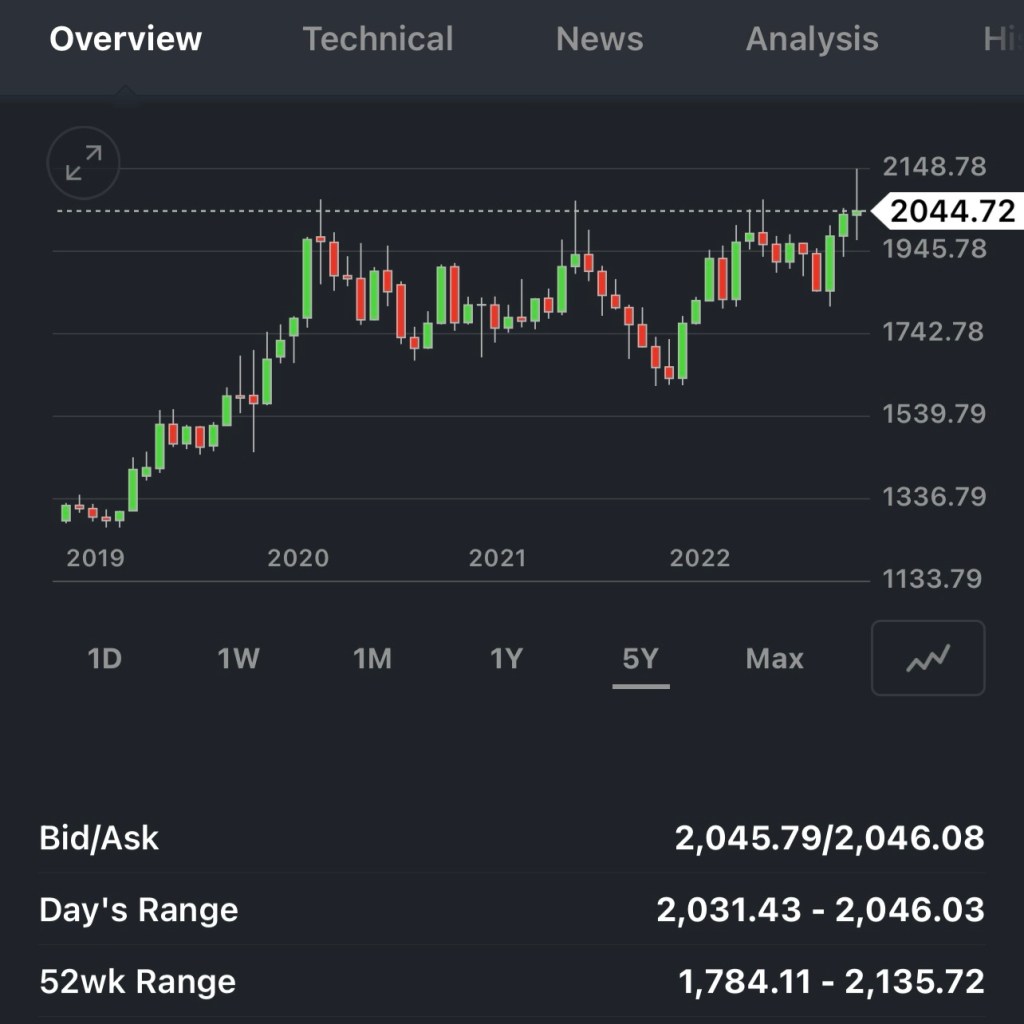The height and width of the screenshot is (1024, 1024).
Task: Switch to the Technical tab
Action: pos(378,39)
